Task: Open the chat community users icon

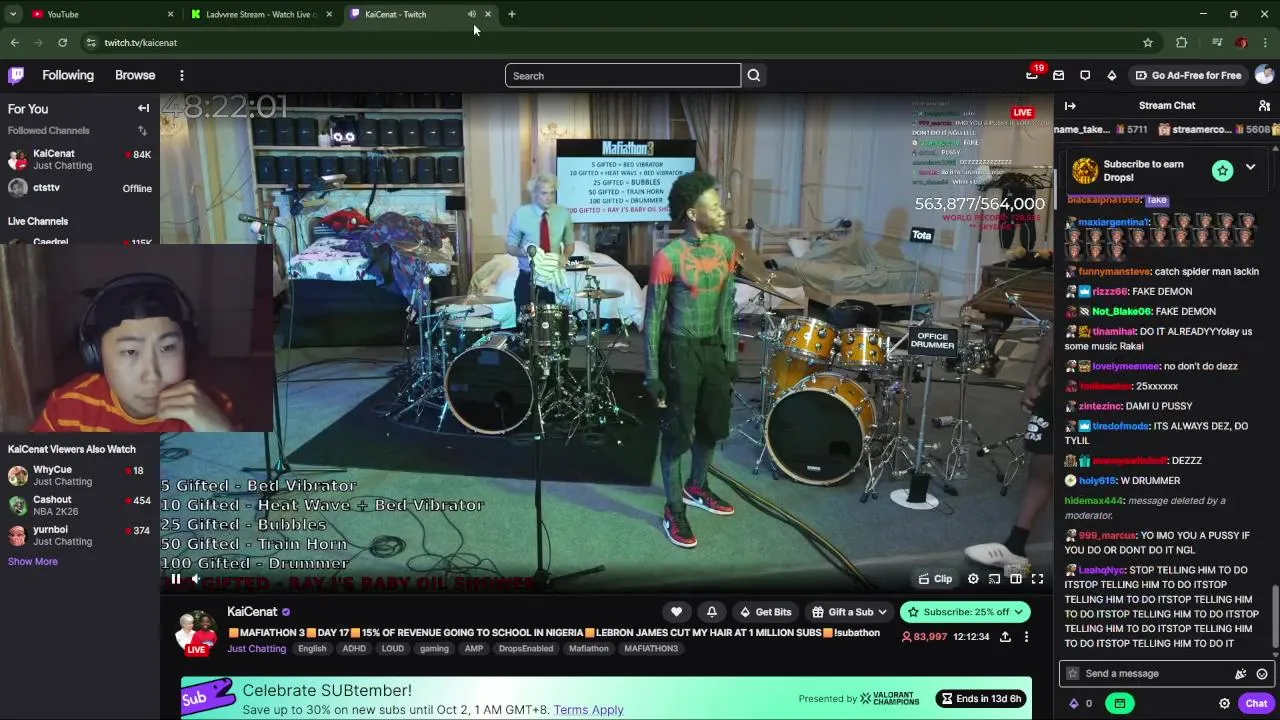Action: click(x=1264, y=105)
